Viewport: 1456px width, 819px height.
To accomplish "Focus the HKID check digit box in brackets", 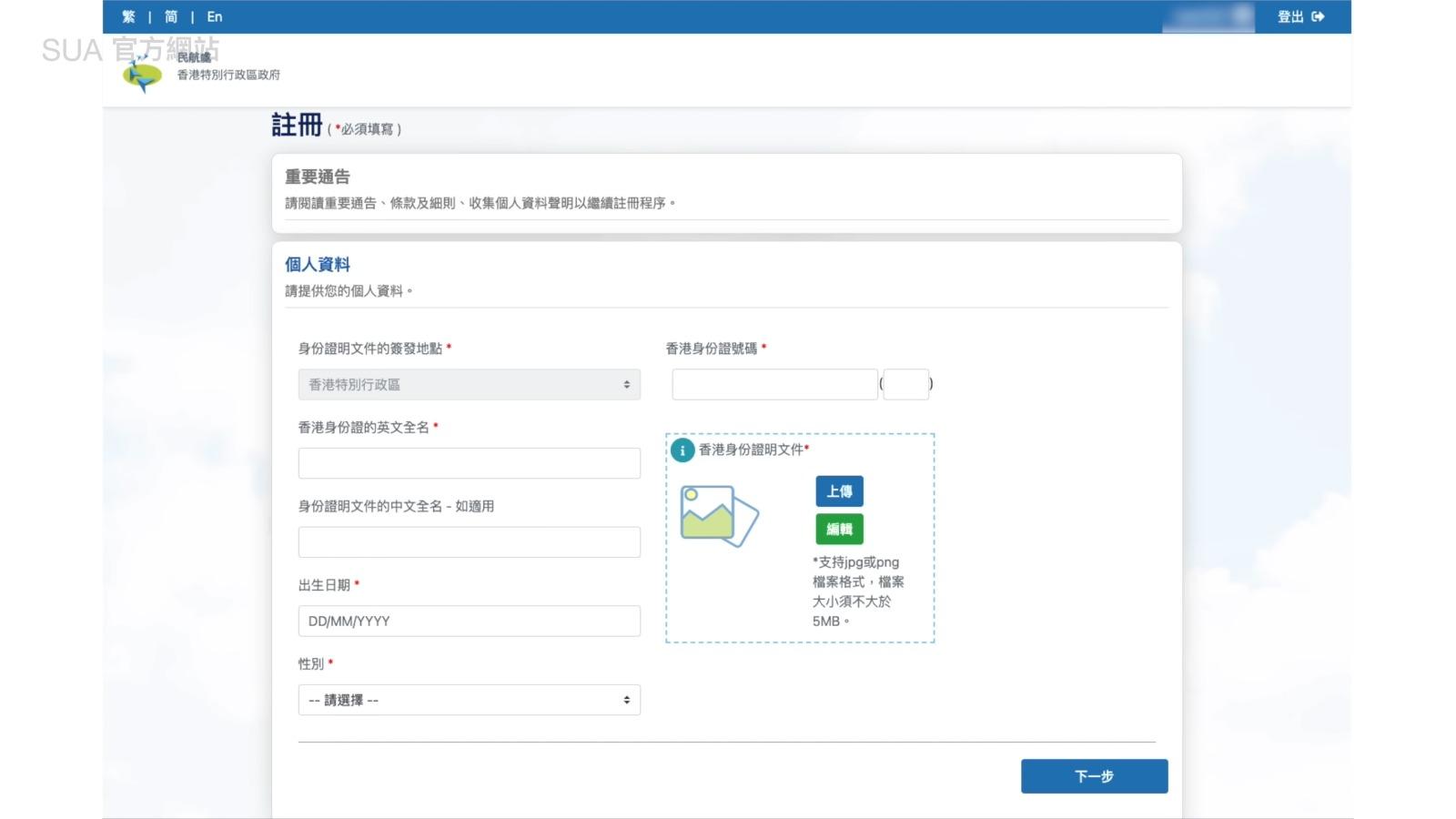I will click(x=905, y=385).
